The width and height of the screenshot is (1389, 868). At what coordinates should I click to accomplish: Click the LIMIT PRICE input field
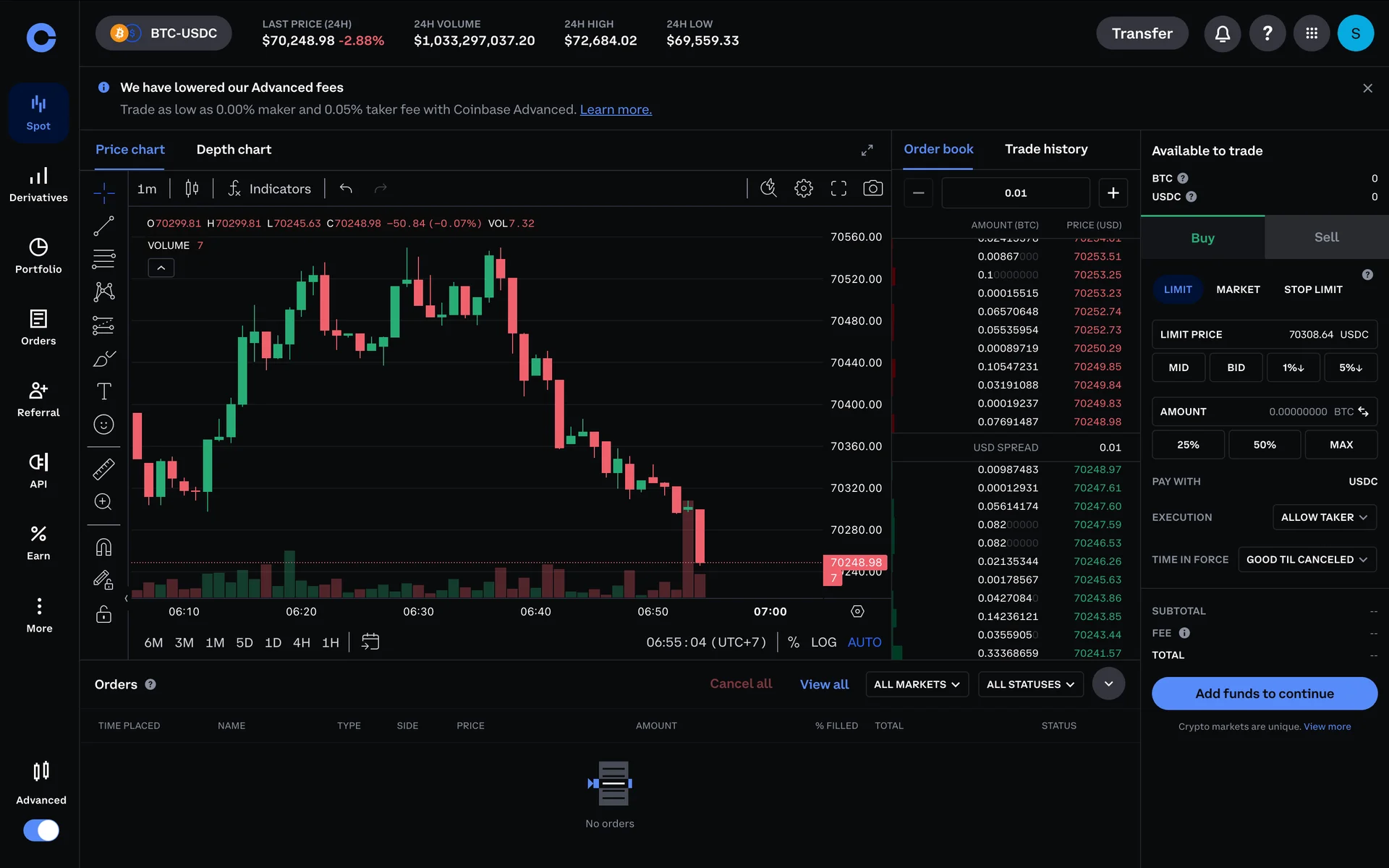(x=1264, y=334)
